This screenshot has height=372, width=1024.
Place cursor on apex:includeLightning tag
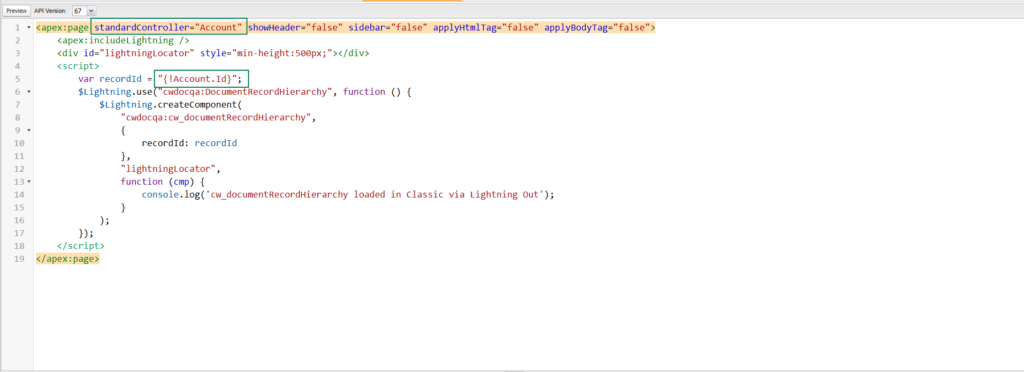[x=123, y=40]
